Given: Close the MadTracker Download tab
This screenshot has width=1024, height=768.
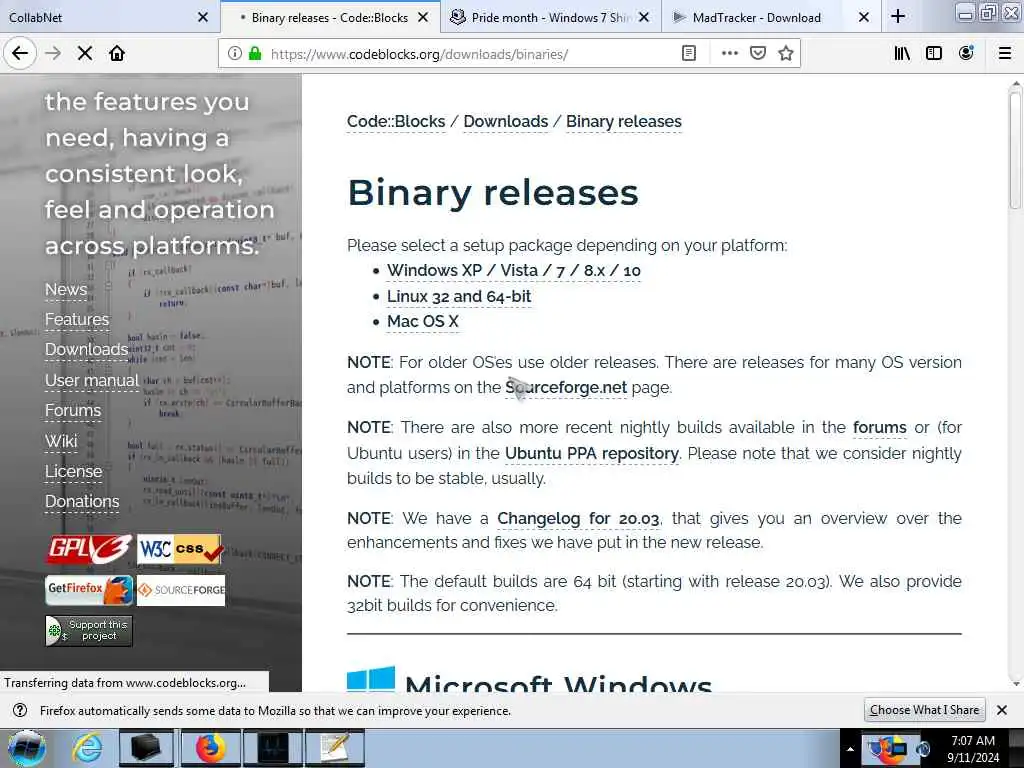Looking at the screenshot, I should pos(863,17).
